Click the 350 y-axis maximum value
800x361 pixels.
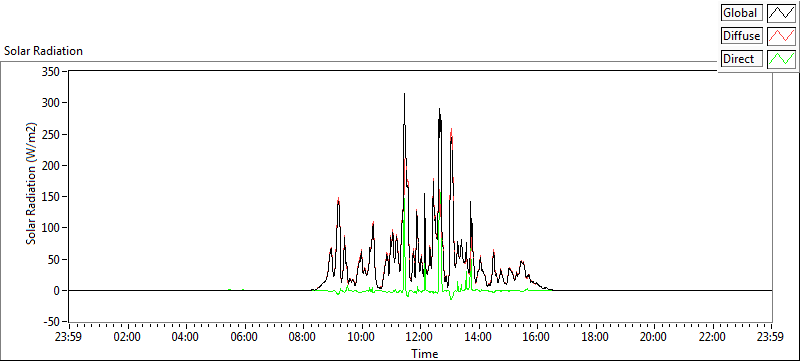click(x=51, y=71)
